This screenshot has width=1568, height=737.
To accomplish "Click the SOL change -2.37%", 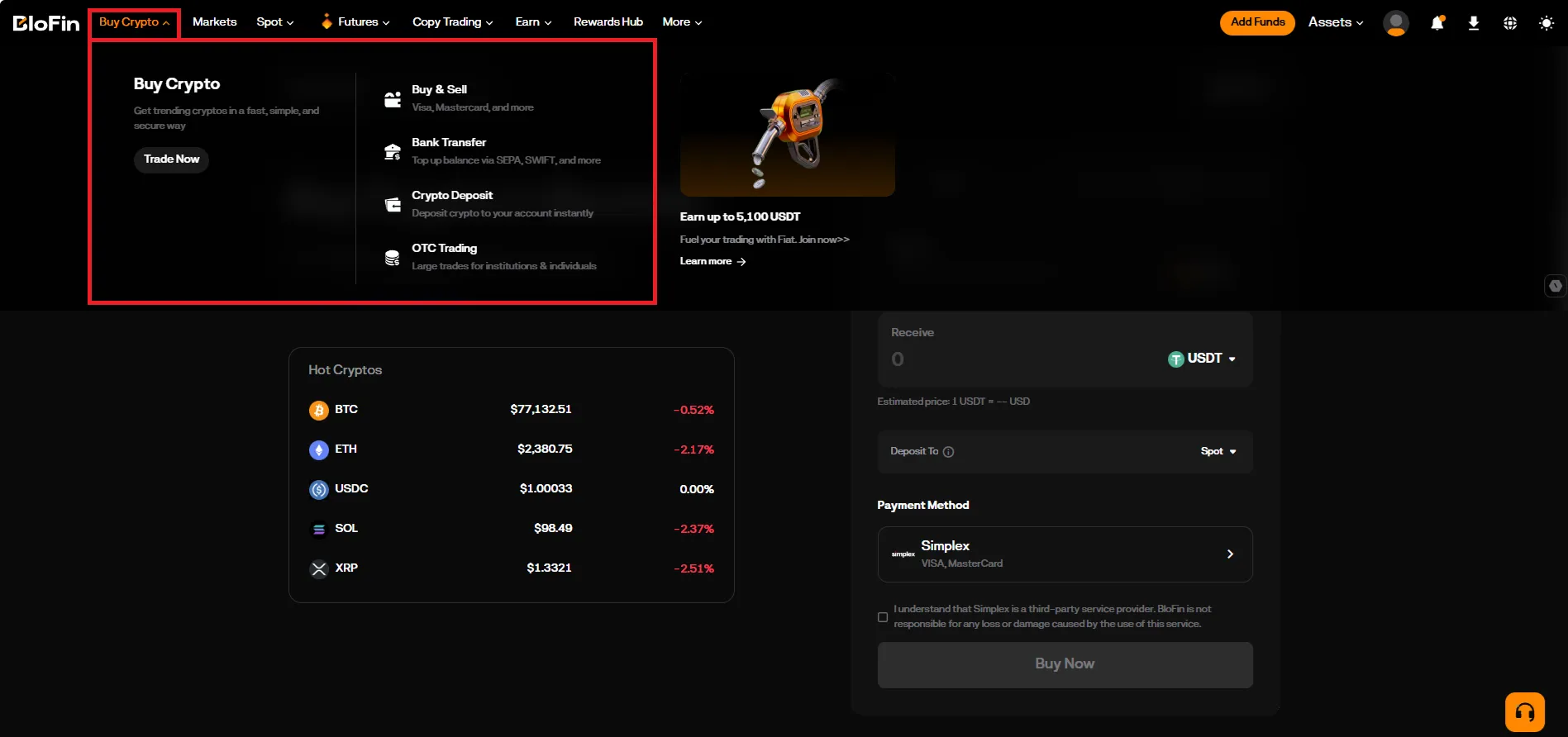I will click(693, 530).
